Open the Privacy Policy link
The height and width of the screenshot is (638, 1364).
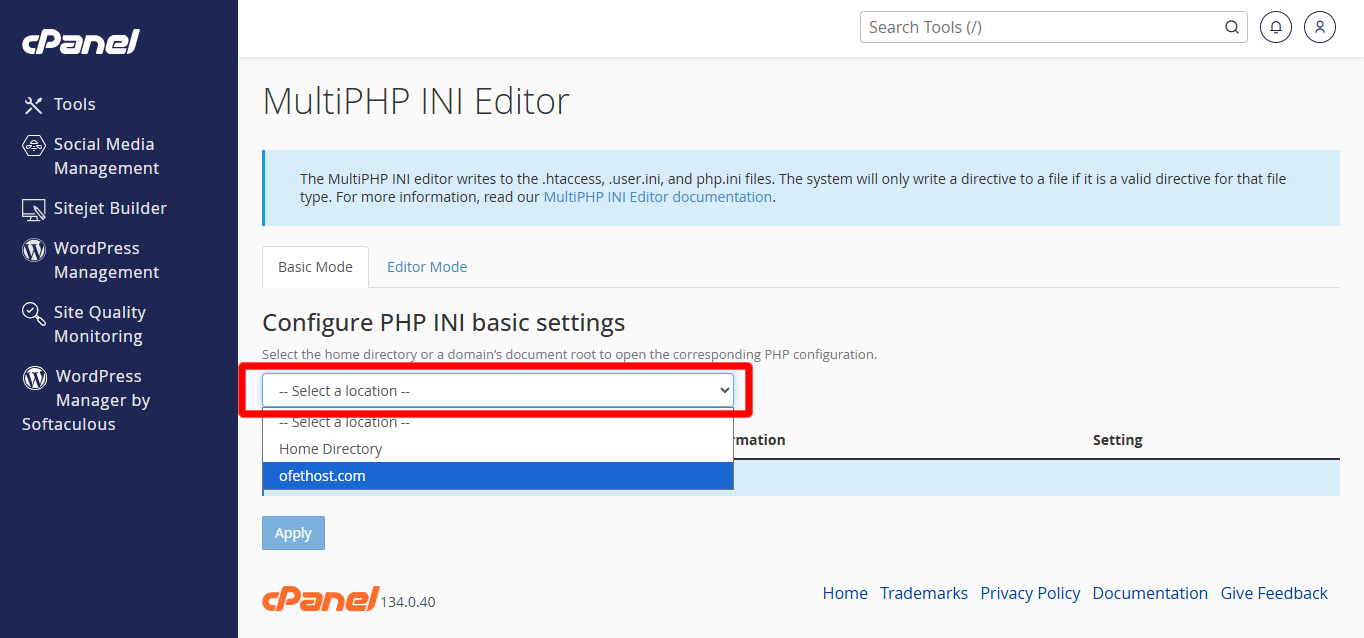pos(1030,593)
